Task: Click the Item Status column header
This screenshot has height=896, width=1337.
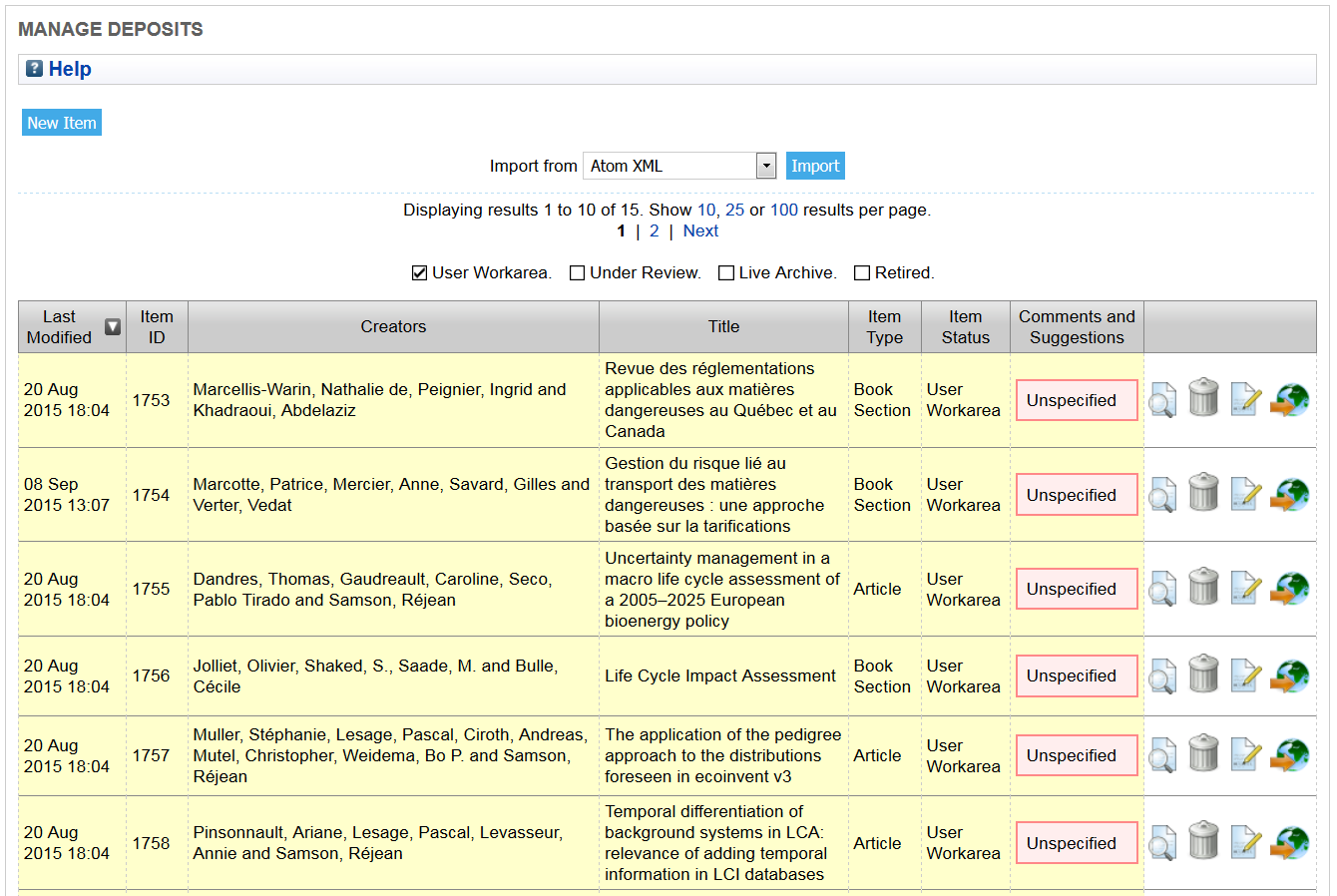Action: 966,327
